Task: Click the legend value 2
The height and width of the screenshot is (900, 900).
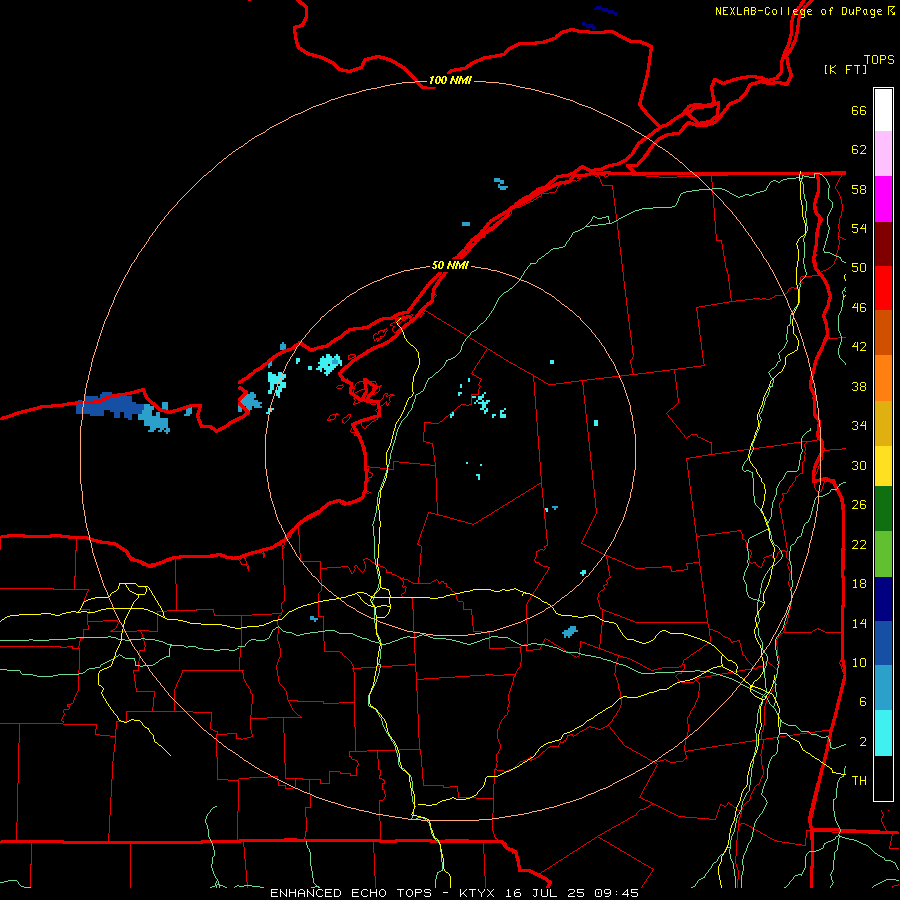Action: pos(863,742)
